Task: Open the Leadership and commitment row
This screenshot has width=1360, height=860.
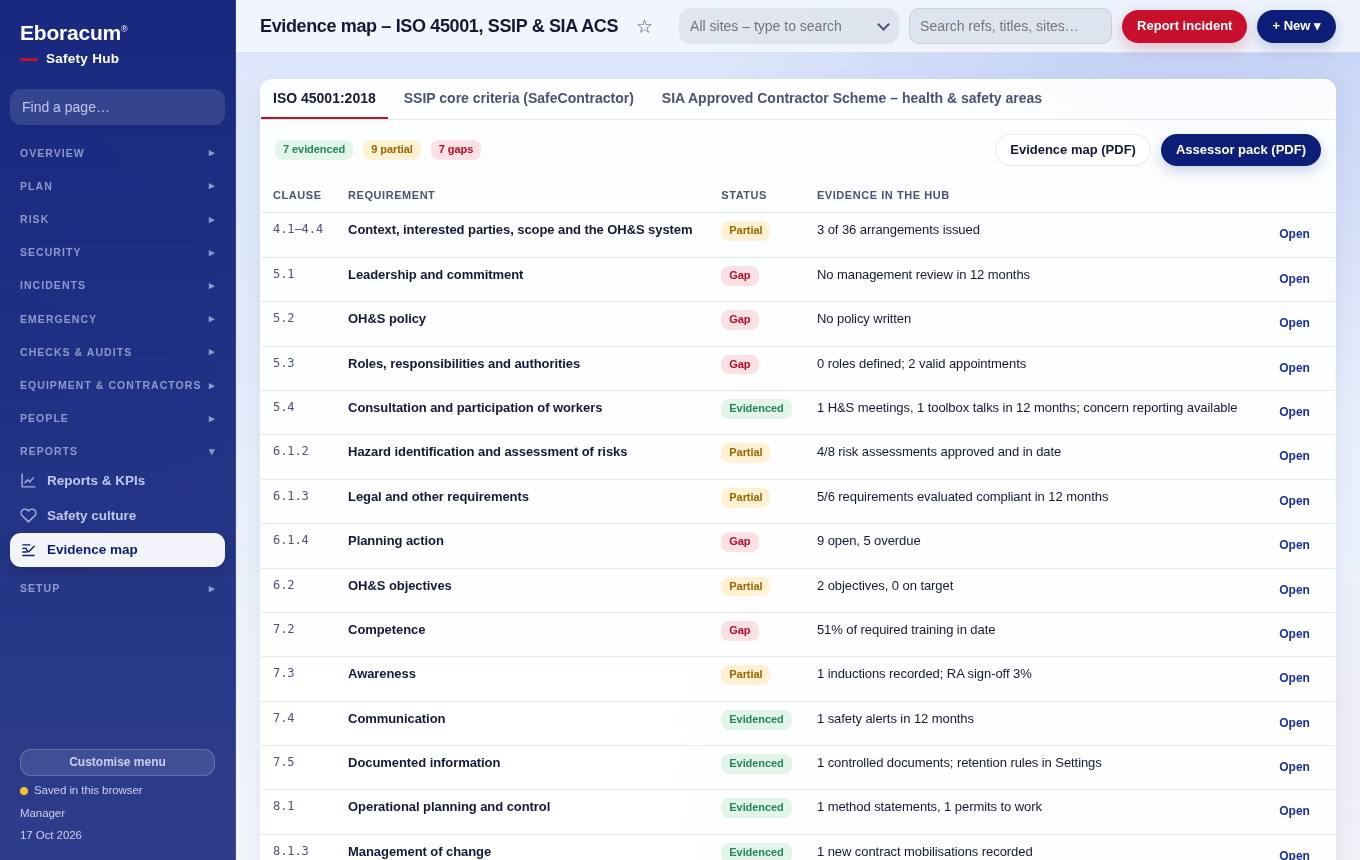Action: (1294, 279)
